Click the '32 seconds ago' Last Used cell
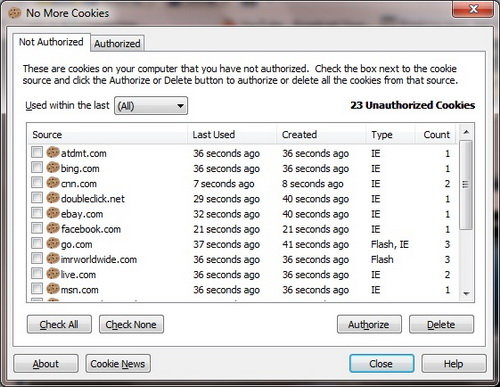500x387 pixels. coord(226,214)
